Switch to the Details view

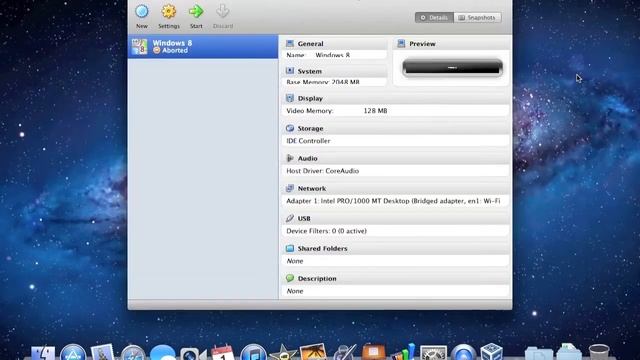[x=434, y=18]
